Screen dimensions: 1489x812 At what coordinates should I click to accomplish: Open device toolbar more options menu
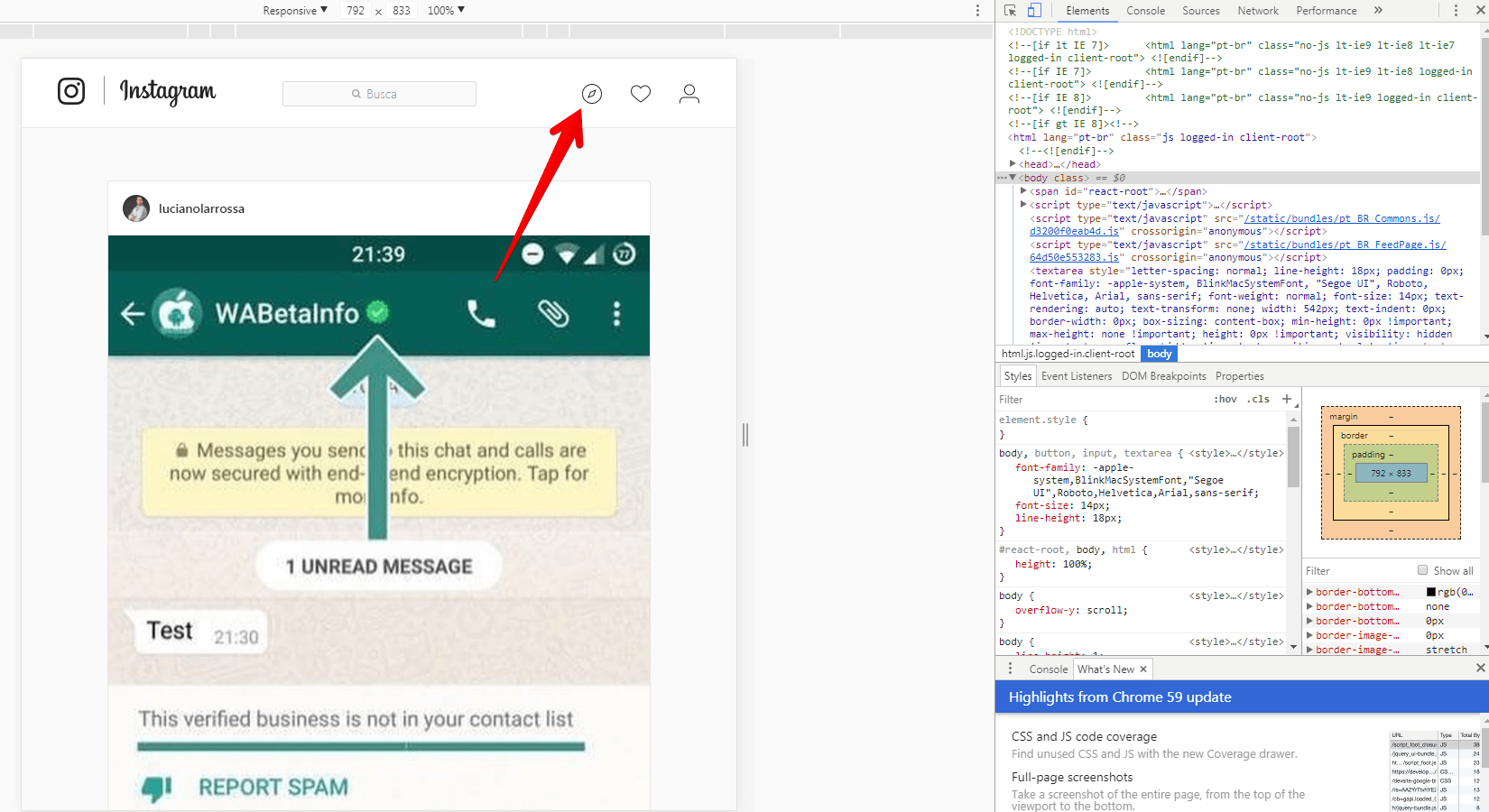point(977,11)
